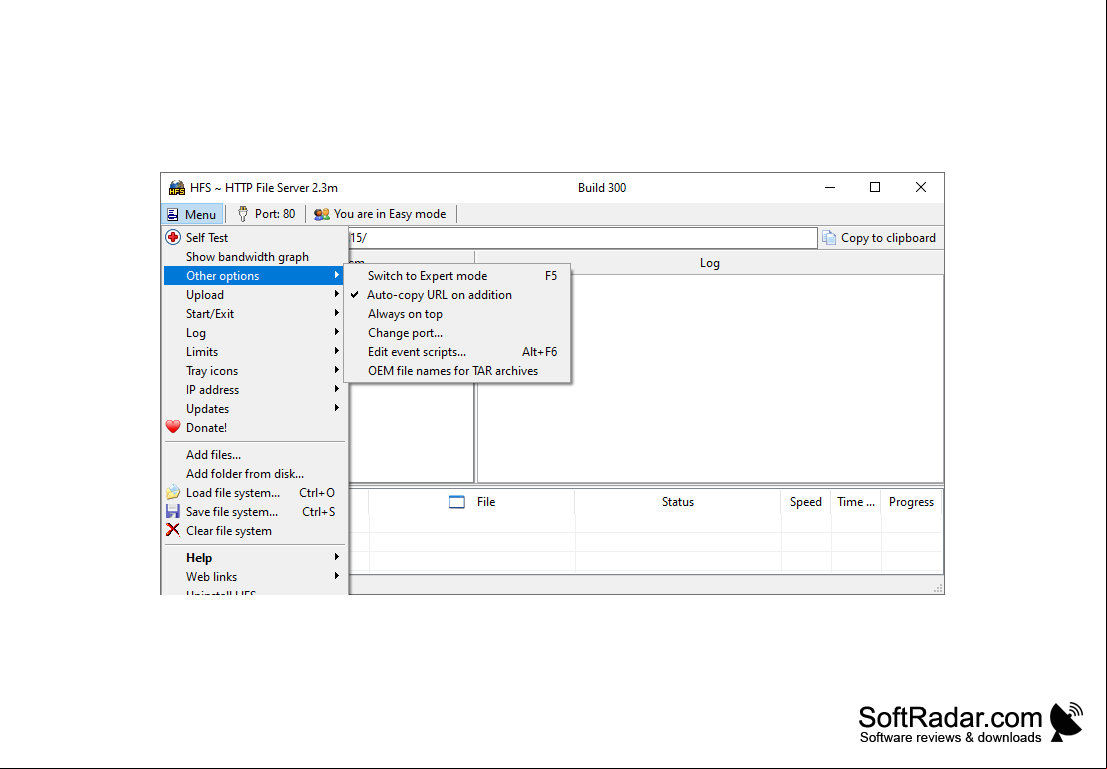Maximize the HFS window
This screenshot has width=1107, height=769.
[x=875, y=187]
